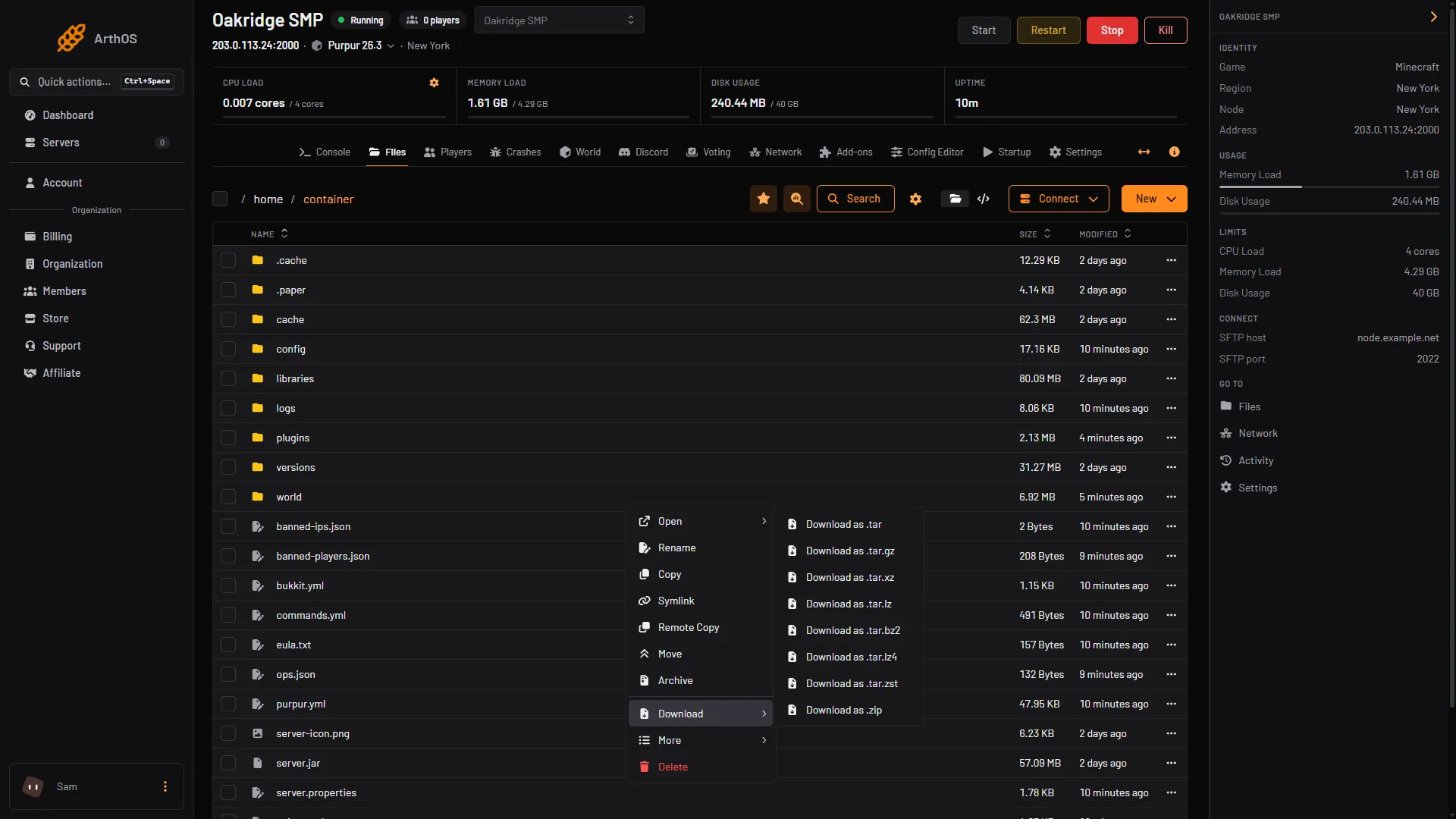The image size is (1456, 819).
Task: Click the Kill button
Action: click(x=1166, y=30)
